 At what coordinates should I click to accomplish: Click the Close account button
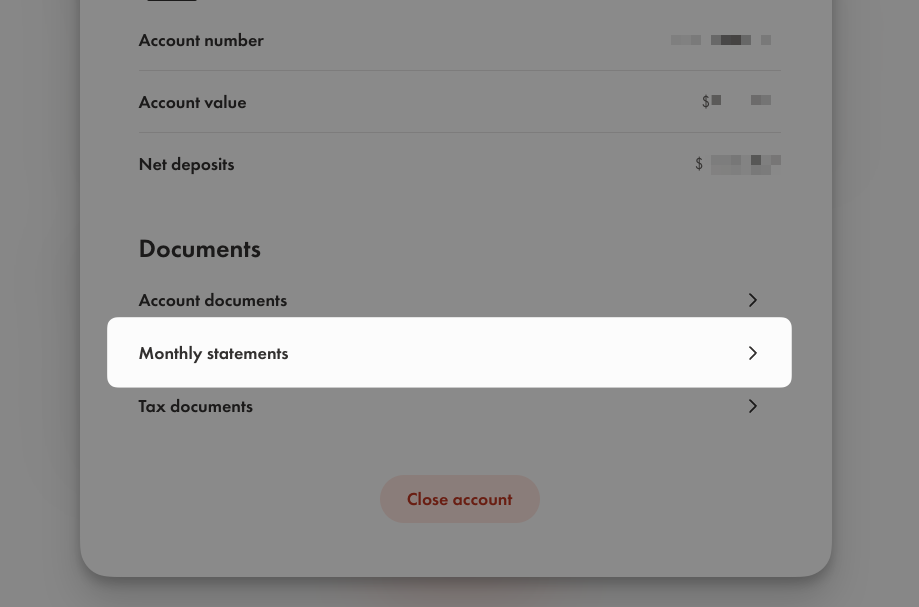(x=459, y=499)
